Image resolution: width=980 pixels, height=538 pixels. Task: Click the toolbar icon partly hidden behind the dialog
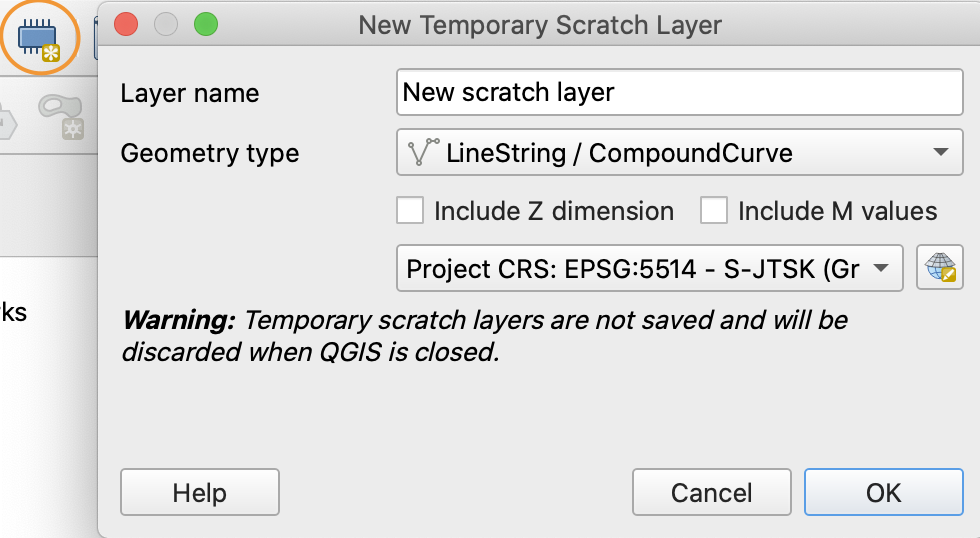(97, 37)
